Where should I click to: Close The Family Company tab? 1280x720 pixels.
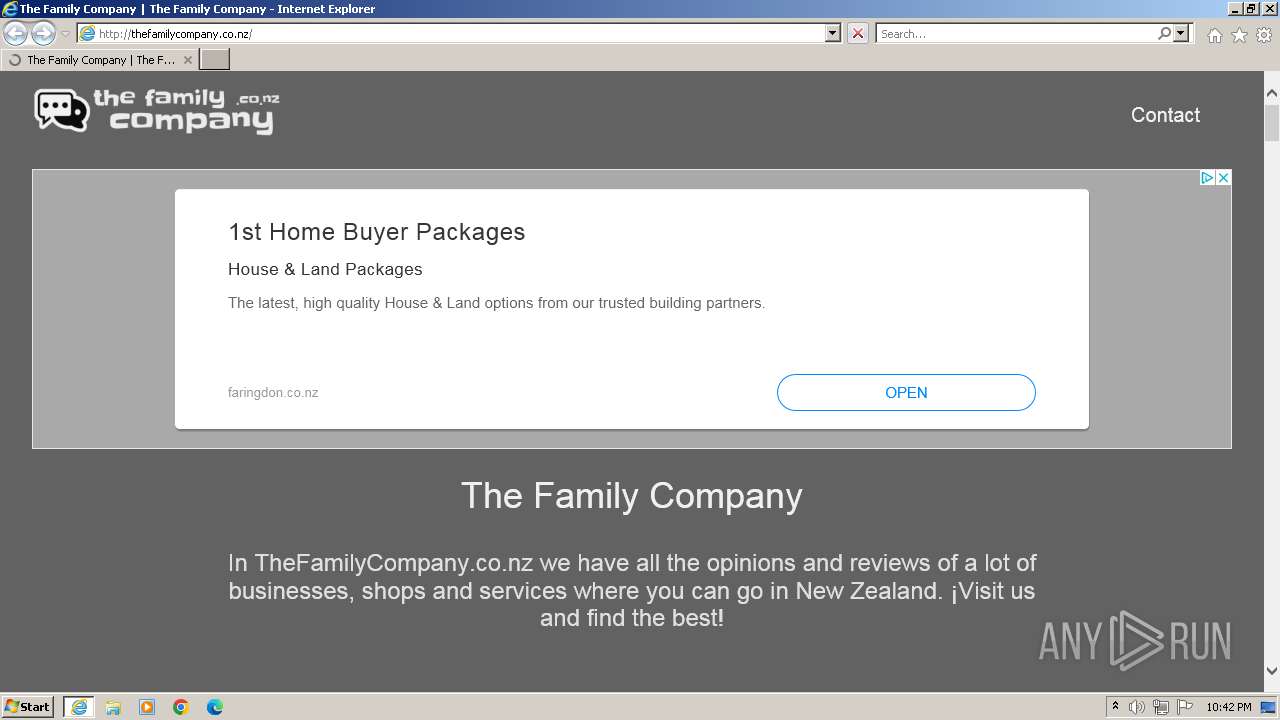[x=187, y=60]
